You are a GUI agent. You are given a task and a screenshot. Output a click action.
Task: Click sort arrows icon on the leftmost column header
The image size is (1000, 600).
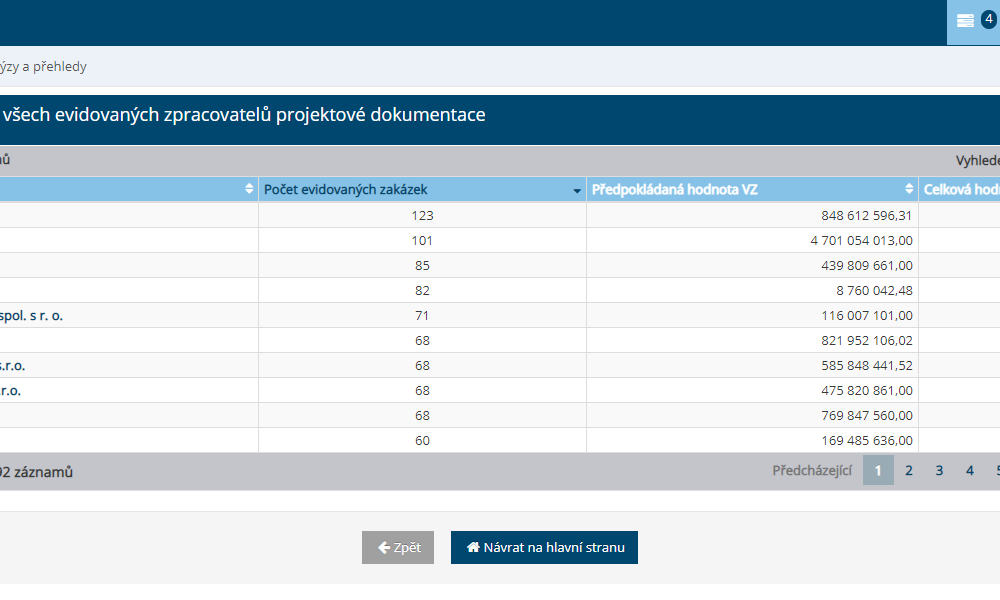pos(249,189)
